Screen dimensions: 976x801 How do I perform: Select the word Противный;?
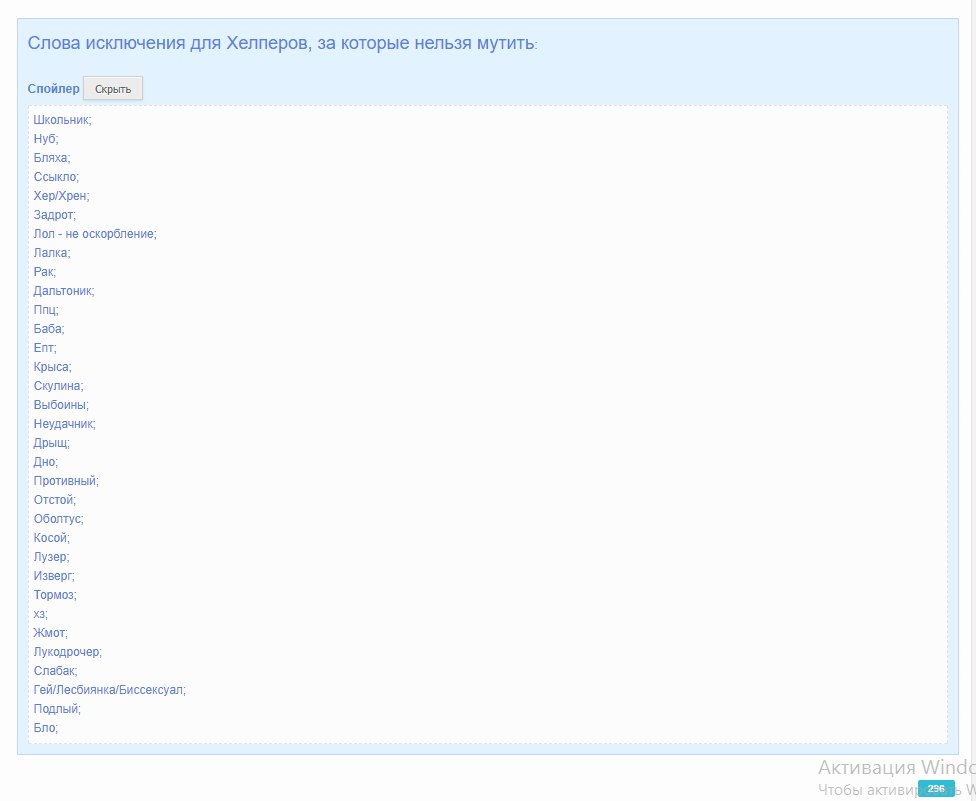tap(66, 480)
